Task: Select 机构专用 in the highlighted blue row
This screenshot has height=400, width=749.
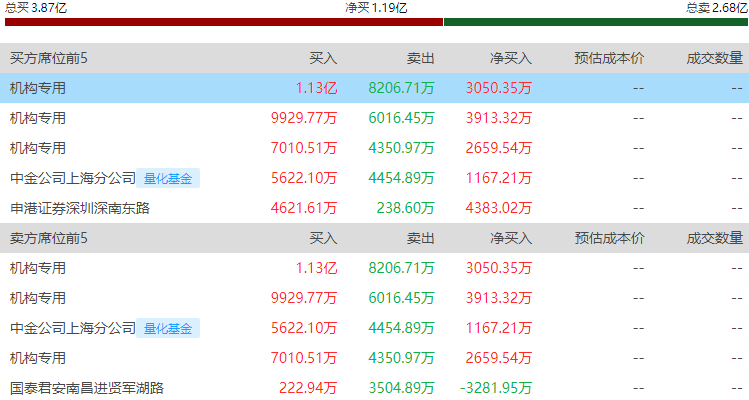Action: [x=38, y=88]
